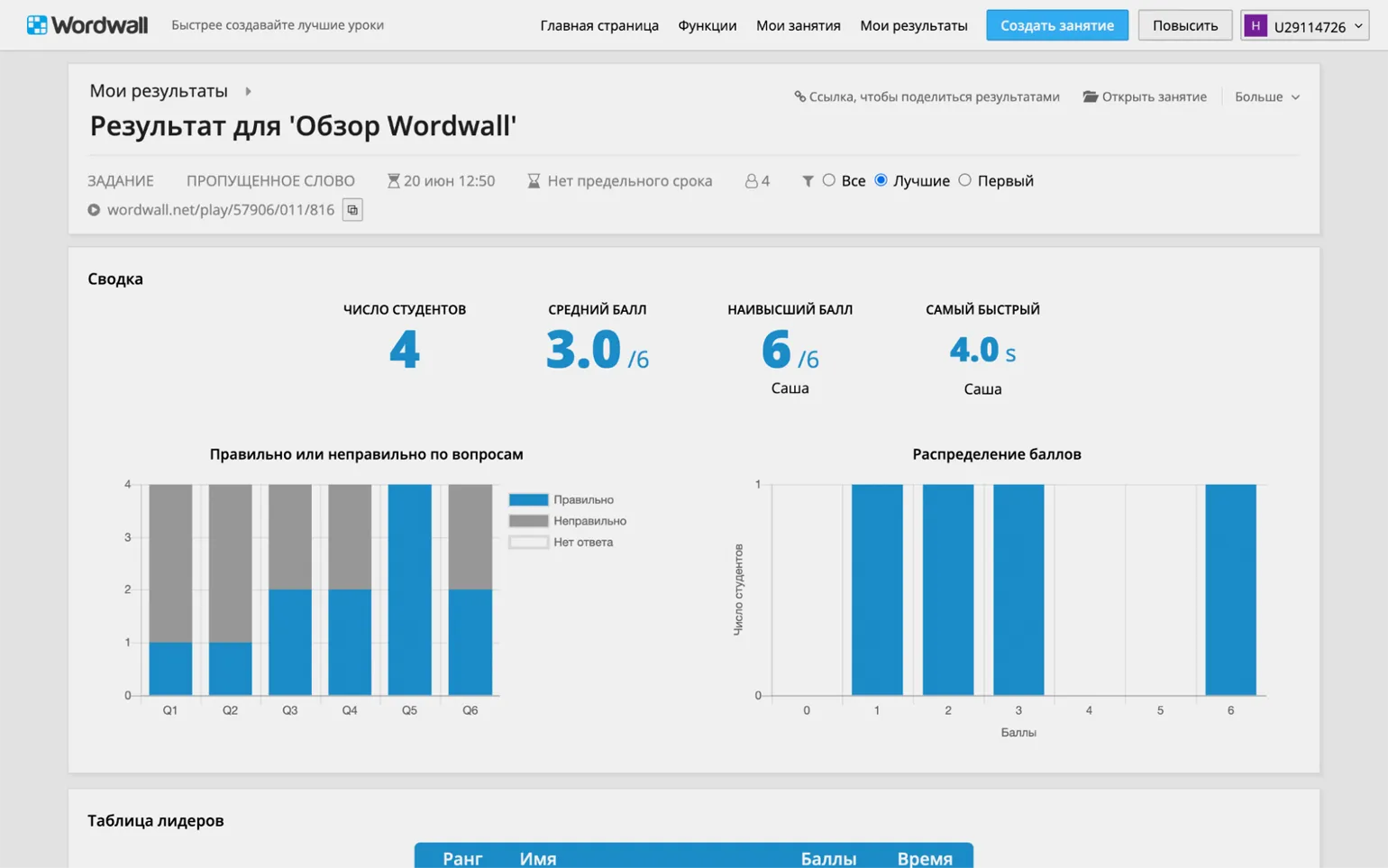Click the 'Создать занятие' button
1388x868 pixels.
click(1056, 25)
